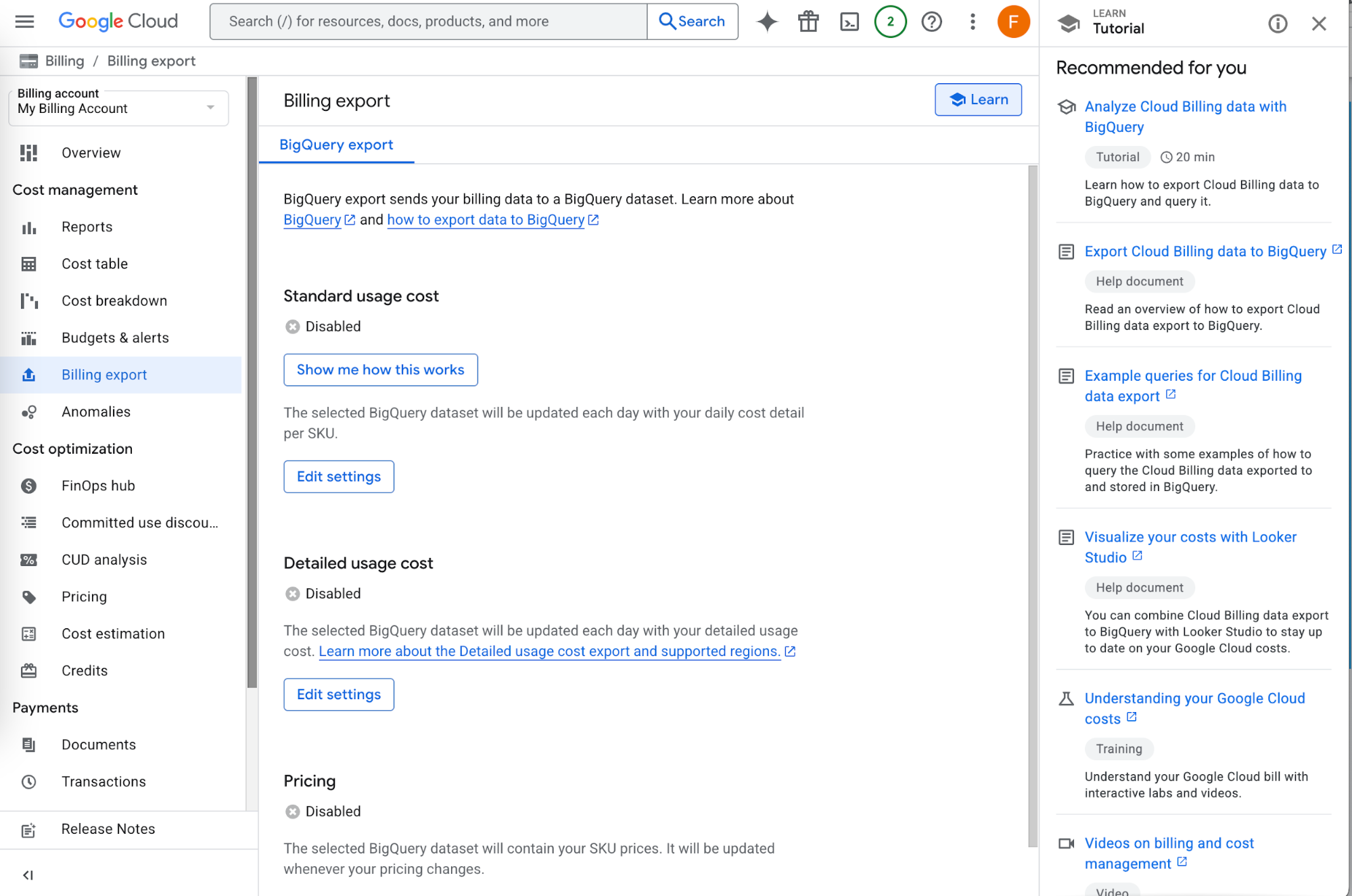Click the Committed use discounts list icon

(x=28, y=523)
